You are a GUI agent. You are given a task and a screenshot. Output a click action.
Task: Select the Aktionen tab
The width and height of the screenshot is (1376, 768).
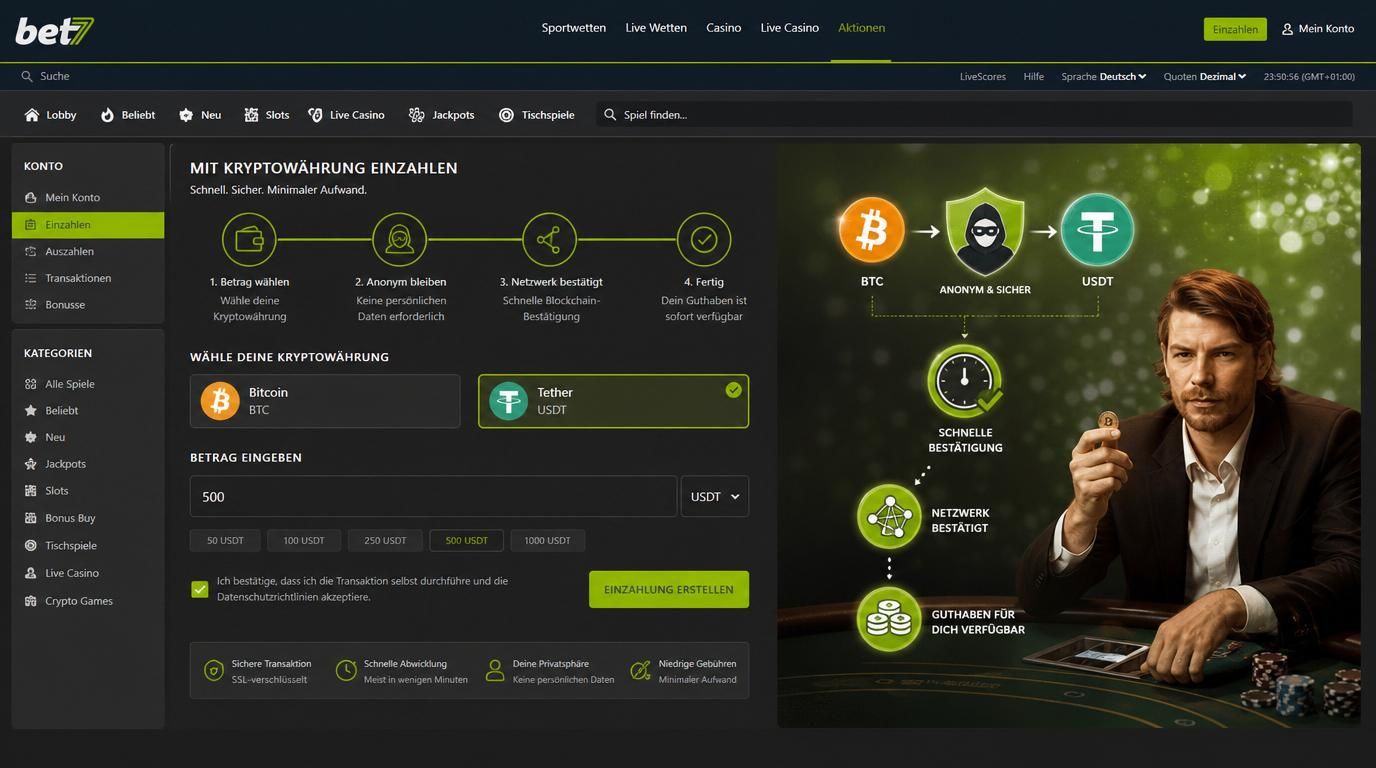(x=862, y=28)
